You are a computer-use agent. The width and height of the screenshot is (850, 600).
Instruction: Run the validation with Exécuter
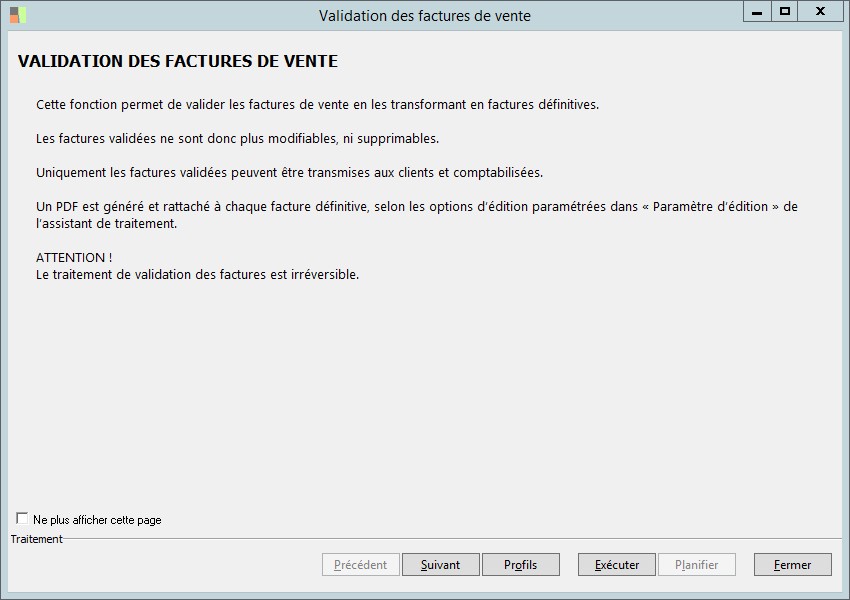tap(617, 565)
